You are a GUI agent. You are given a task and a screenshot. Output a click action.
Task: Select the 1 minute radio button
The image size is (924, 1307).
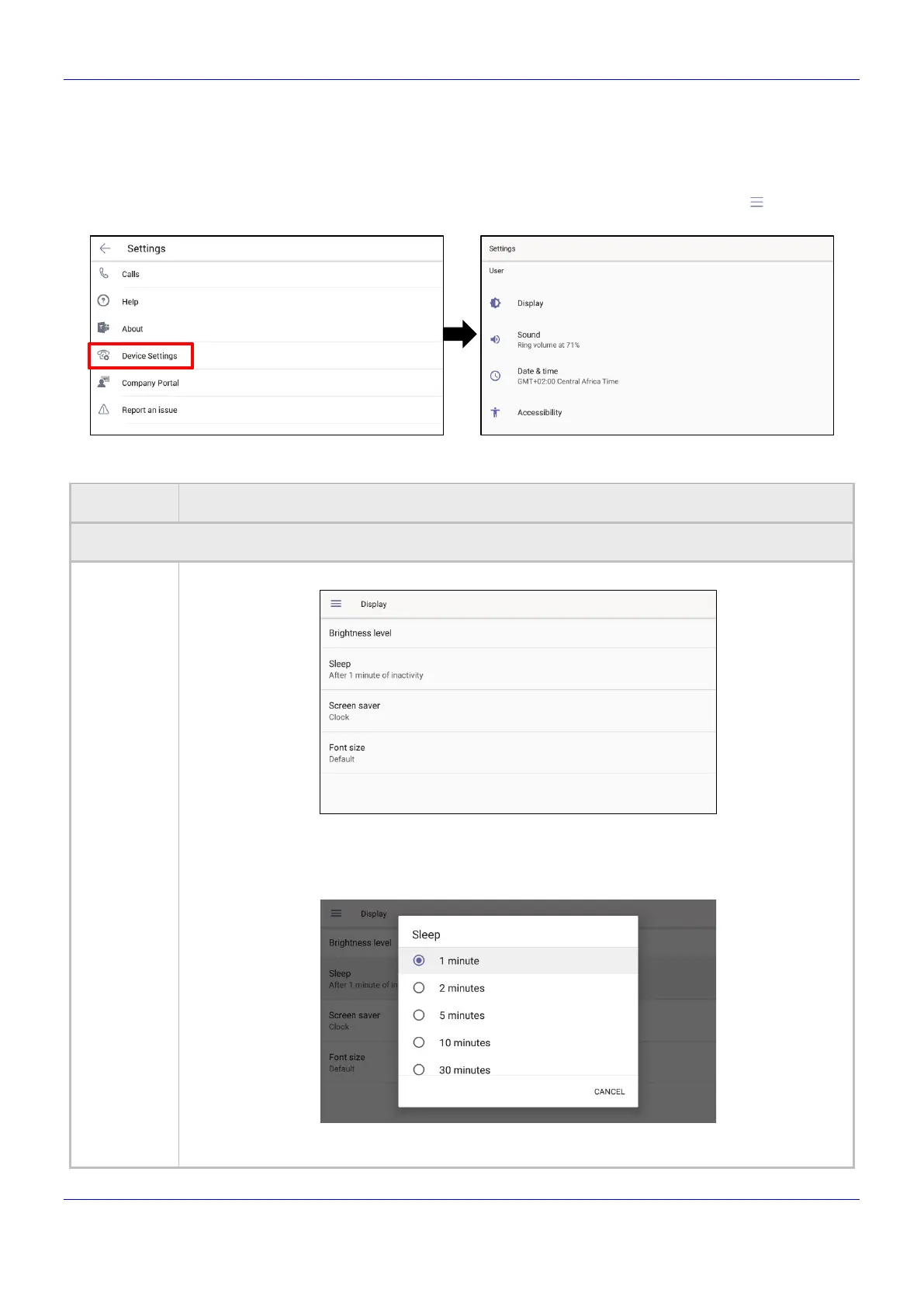tap(419, 960)
